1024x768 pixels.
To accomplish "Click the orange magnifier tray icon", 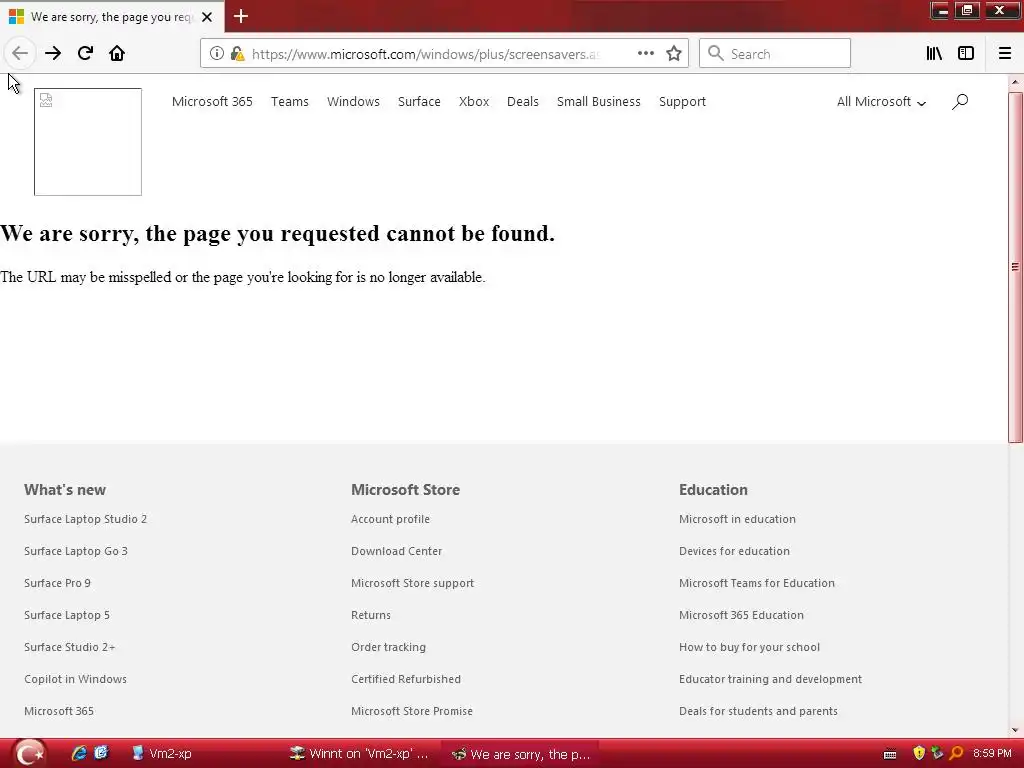I will coord(957,754).
